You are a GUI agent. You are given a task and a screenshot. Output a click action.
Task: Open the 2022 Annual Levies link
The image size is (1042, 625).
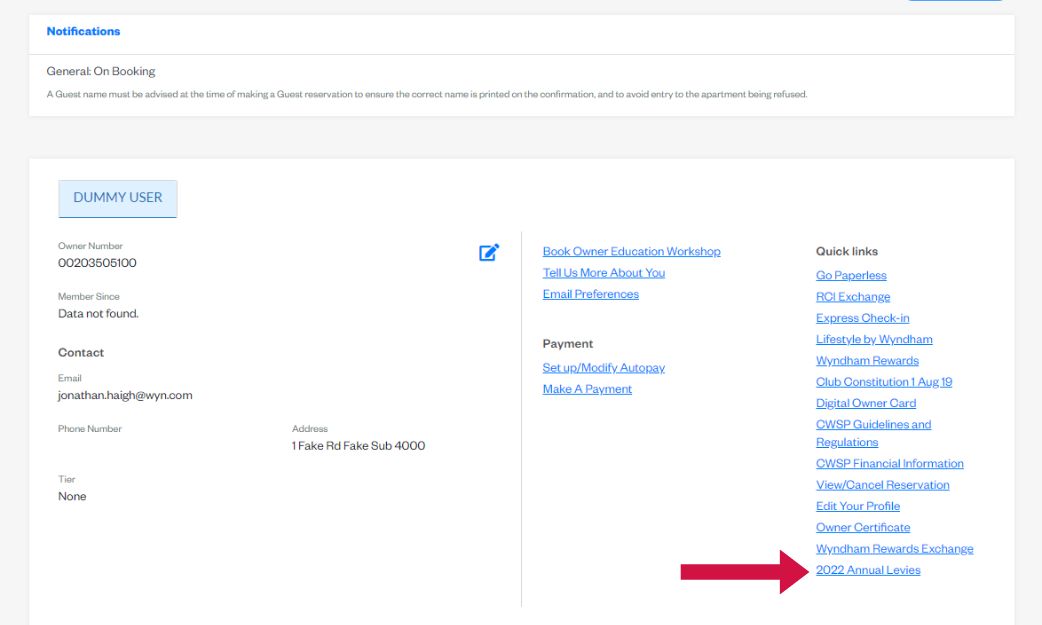(868, 570)
